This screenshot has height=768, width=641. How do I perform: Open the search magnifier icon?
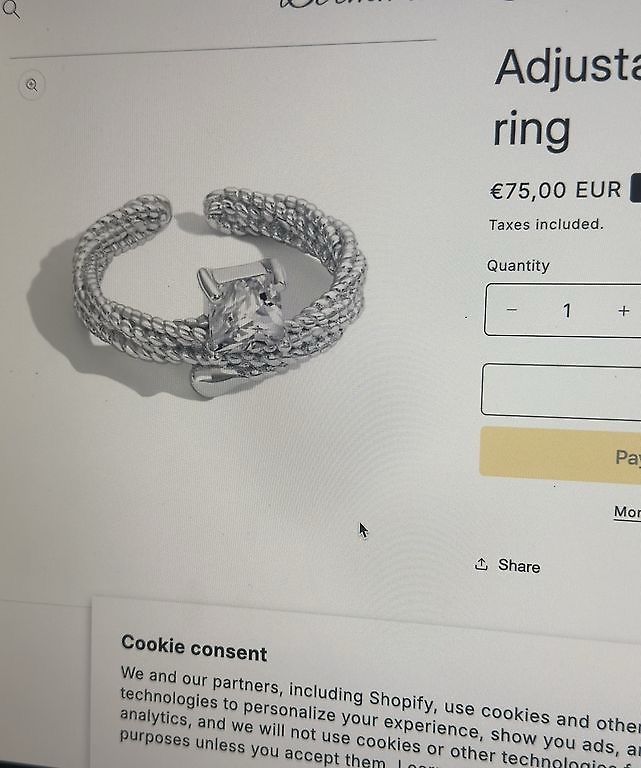coord(10,9)
